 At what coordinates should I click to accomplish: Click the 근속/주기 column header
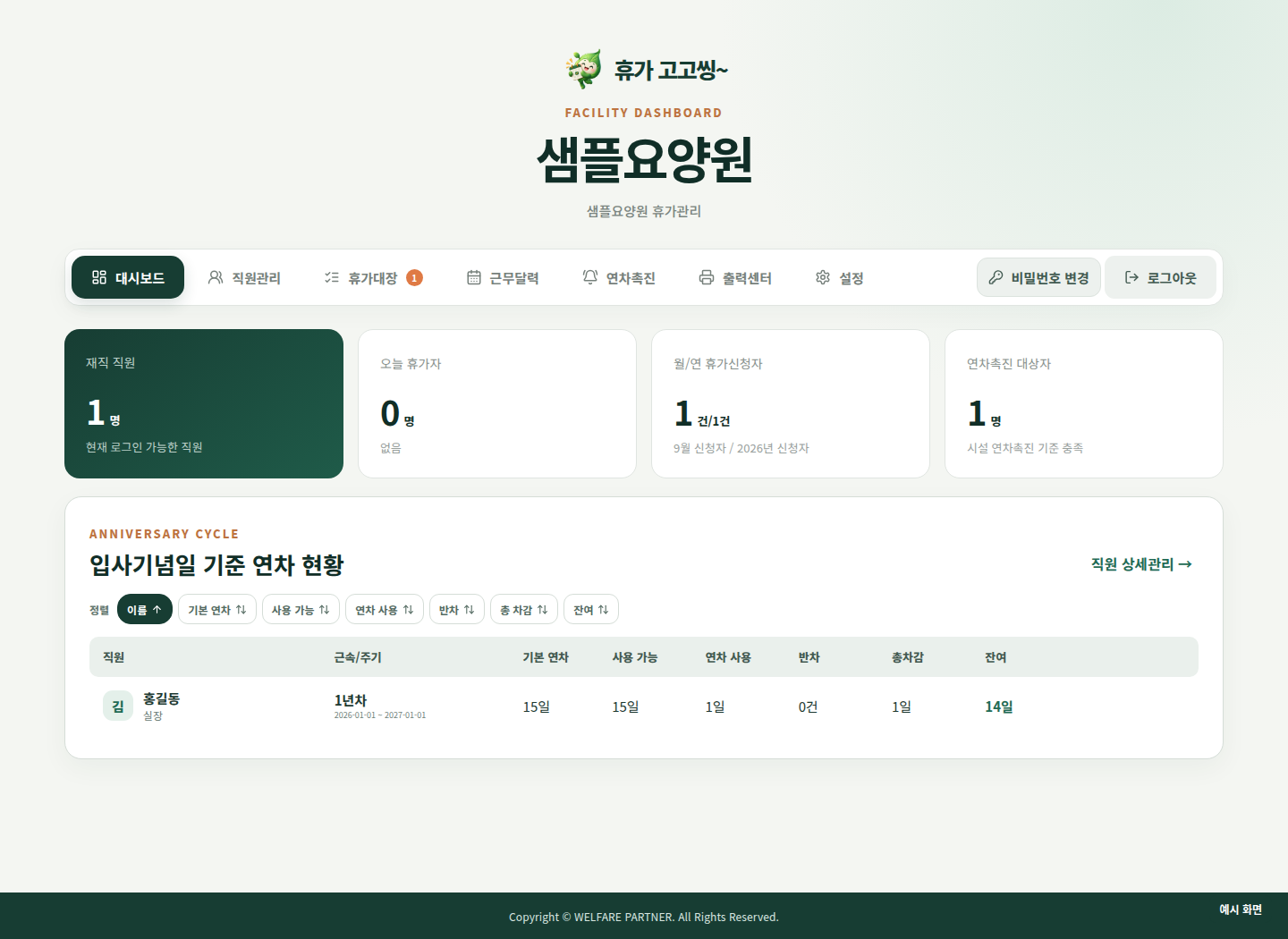(x=358, y=657)
